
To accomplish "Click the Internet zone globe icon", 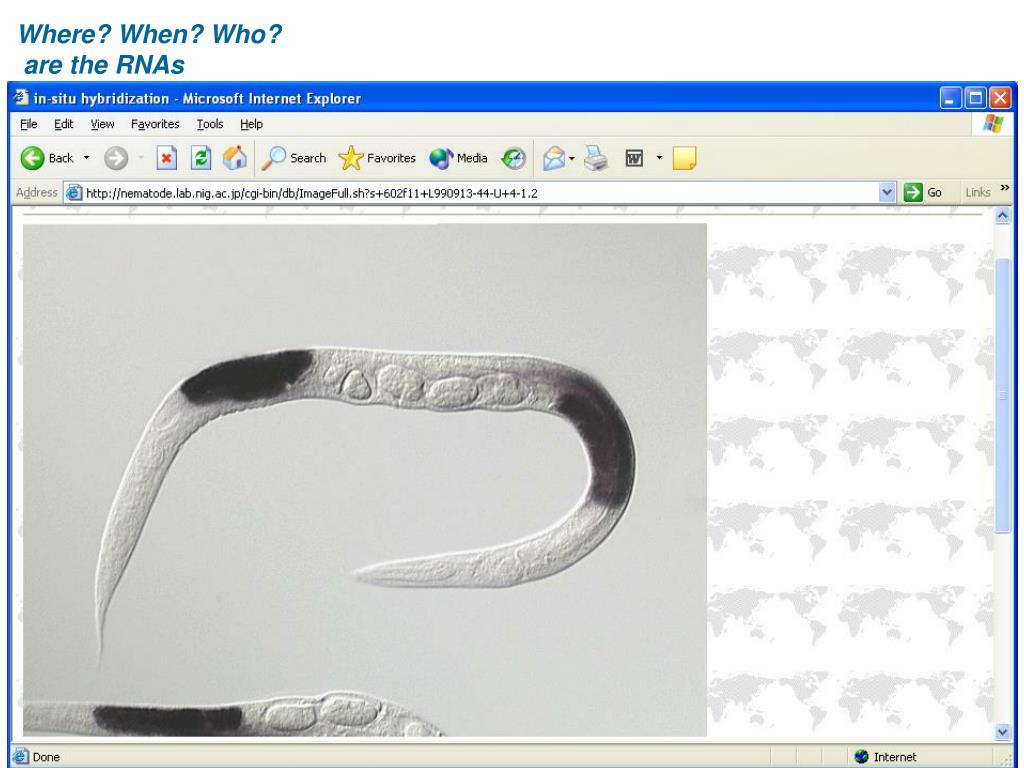I will pos(861,756).
